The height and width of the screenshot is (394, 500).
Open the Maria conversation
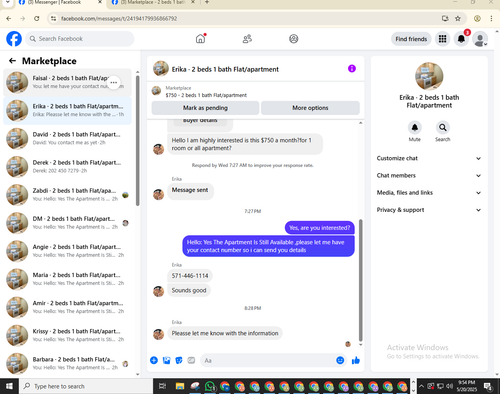[67, 279]
